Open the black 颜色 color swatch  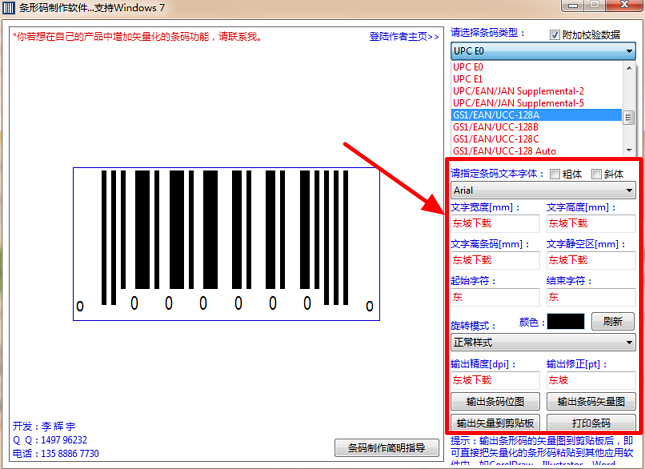pyautogui.click(x=566, y=321)
